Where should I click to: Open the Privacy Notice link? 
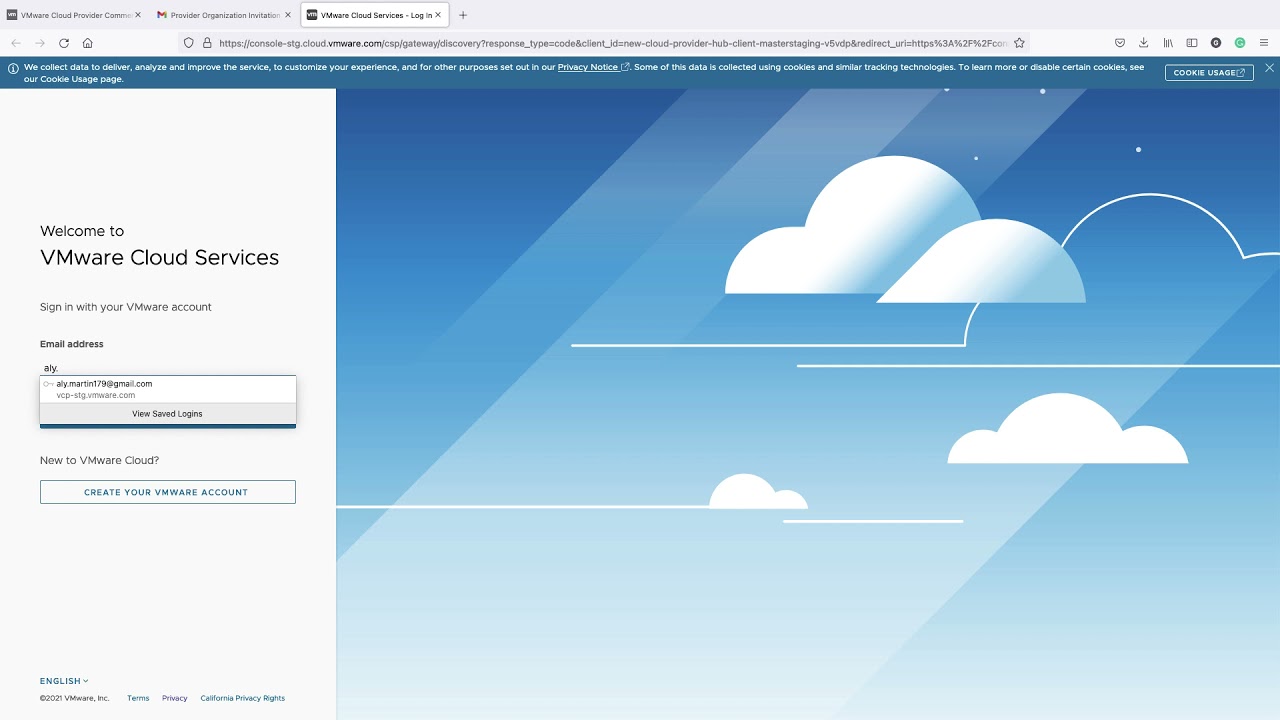coord(589,67)
